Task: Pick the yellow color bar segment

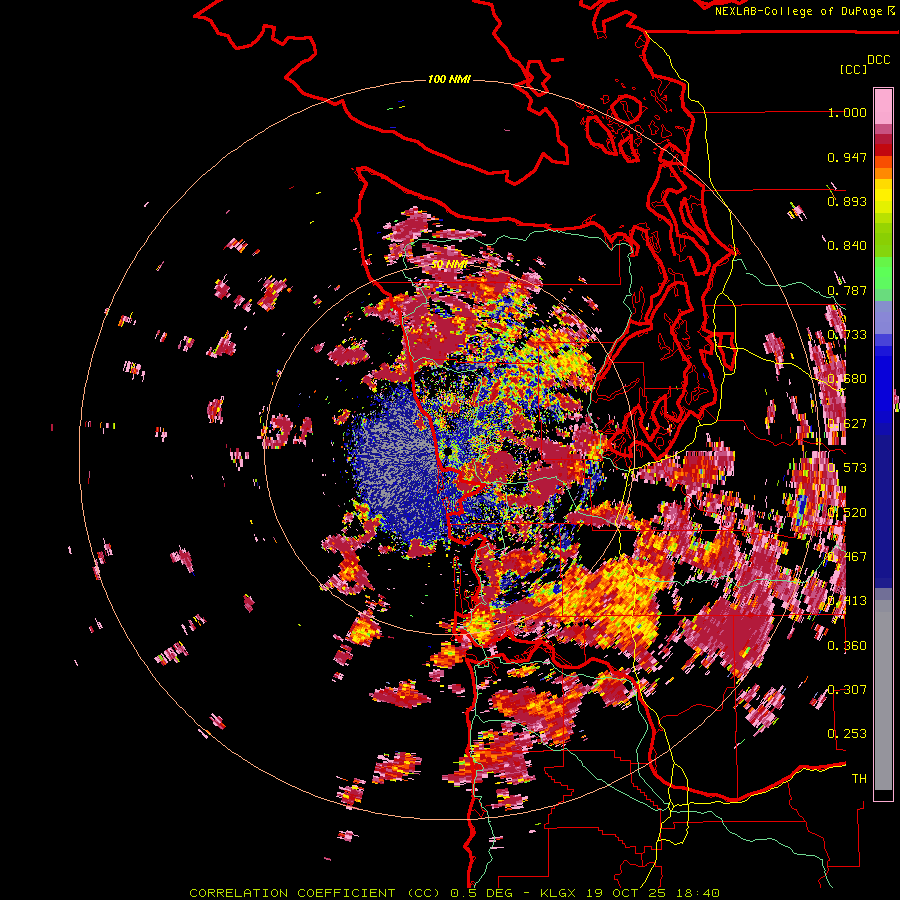Action: click(883, 197)
